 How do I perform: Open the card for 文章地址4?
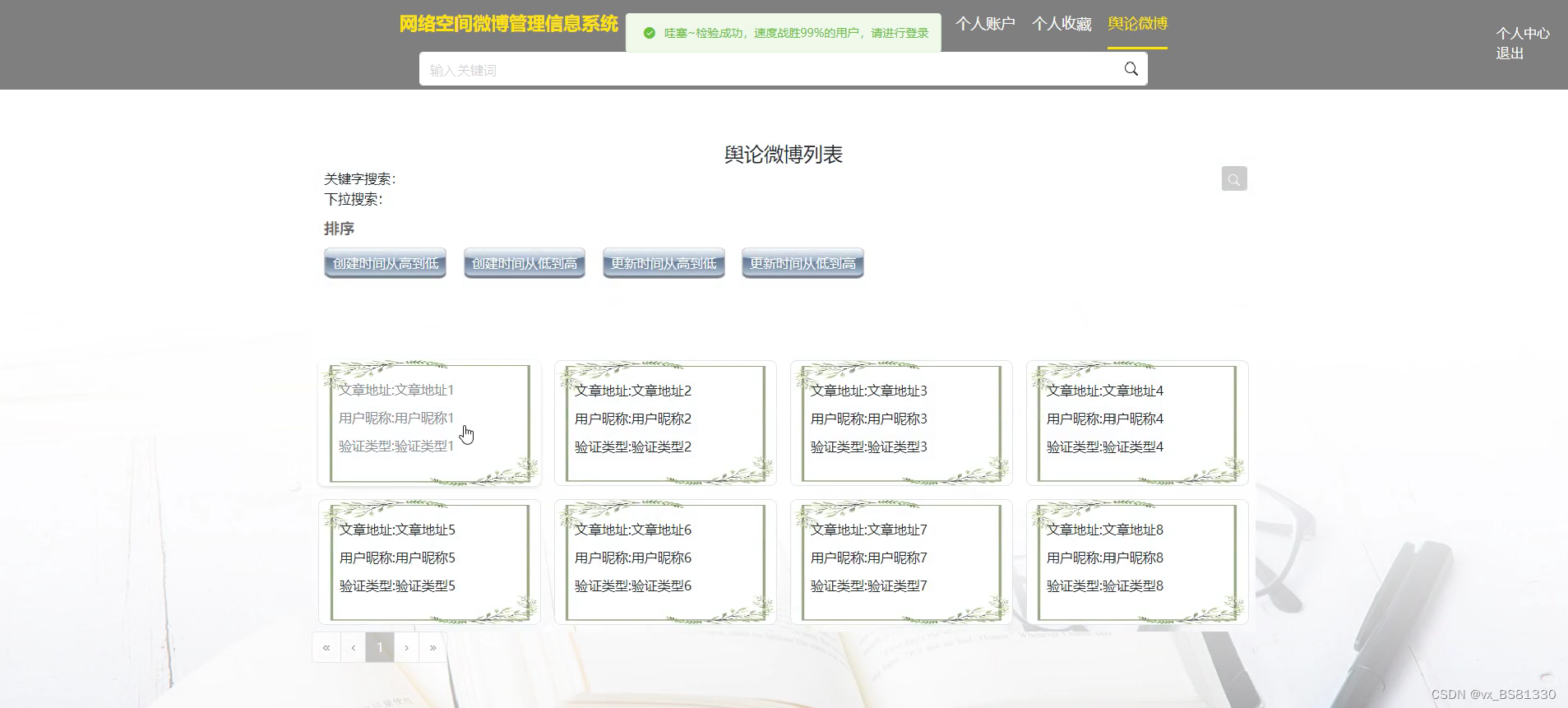coord(1137,423)
